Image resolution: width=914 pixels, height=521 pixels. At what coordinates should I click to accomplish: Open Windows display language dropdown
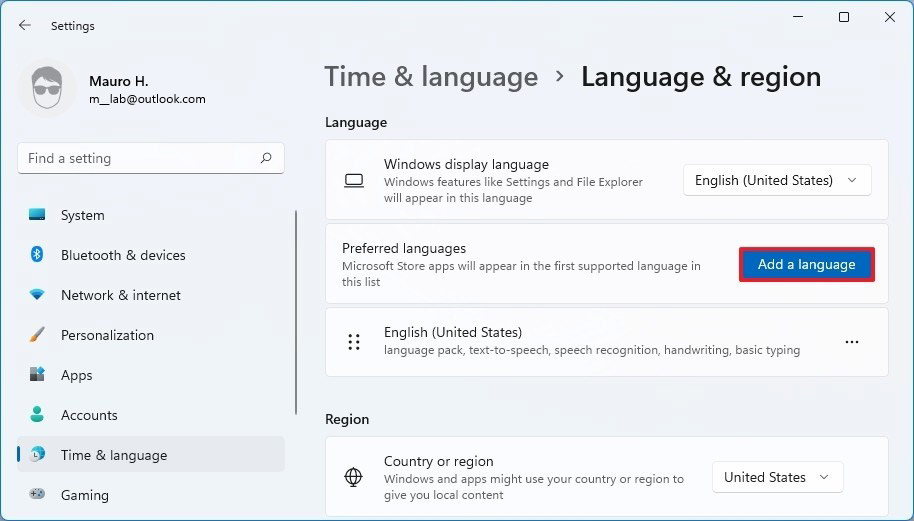pyautogui.click(x=777, y=181)
